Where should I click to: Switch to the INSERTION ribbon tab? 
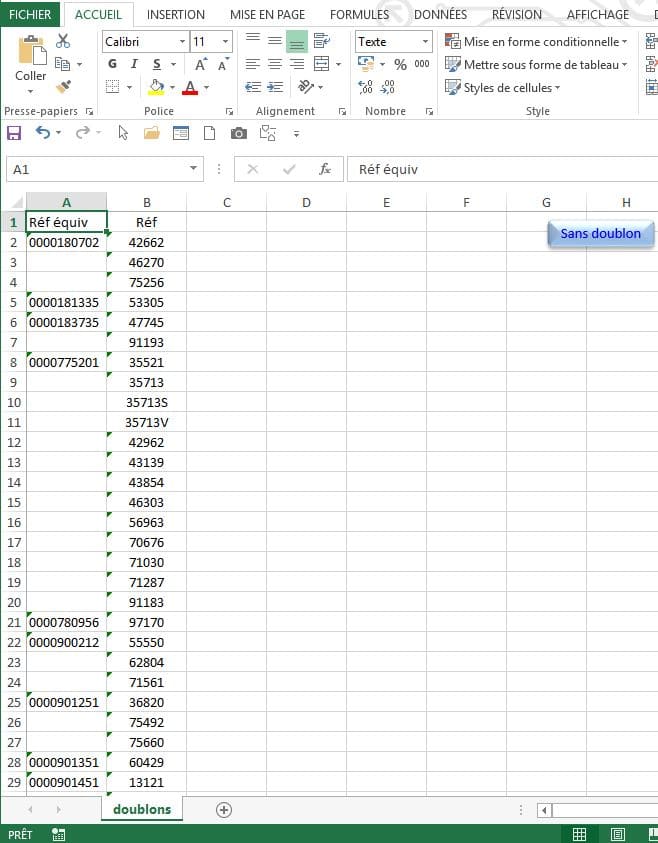click(x=175, y=14)
